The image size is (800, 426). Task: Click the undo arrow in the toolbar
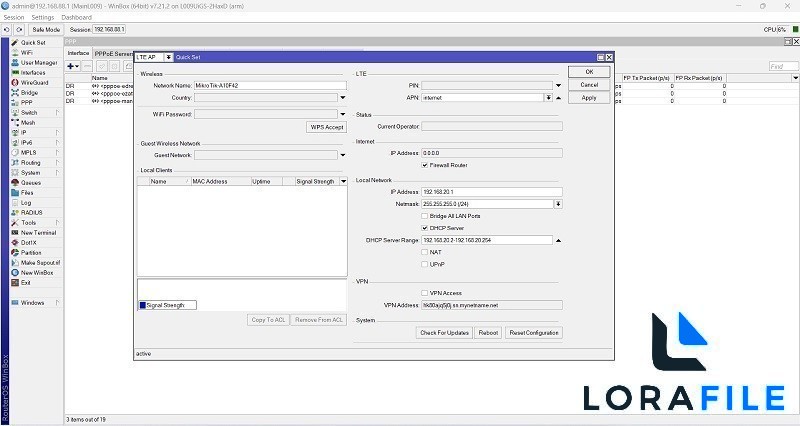[7, 30]
